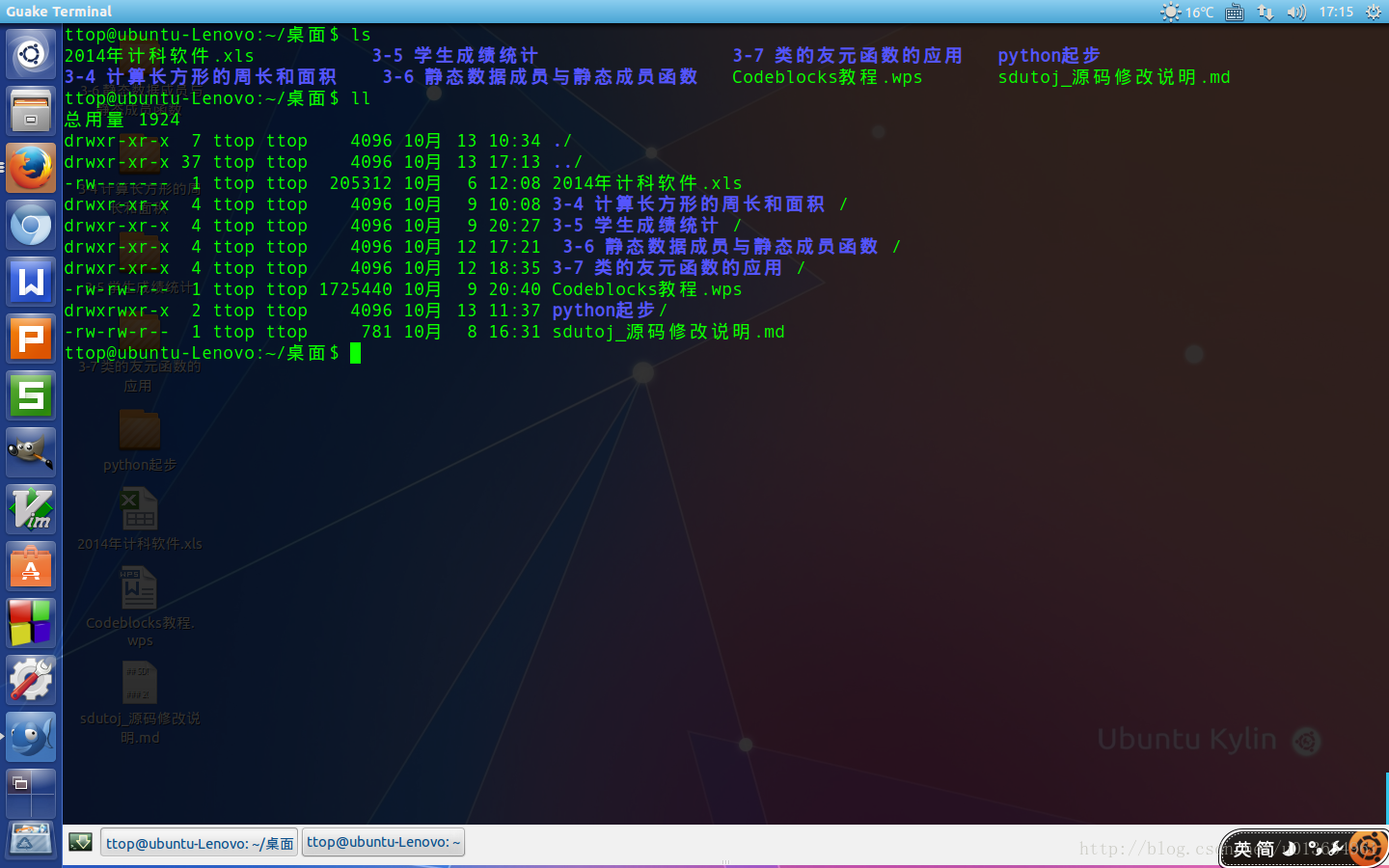Click the 2014年计科软件.xls row in ll listing
This screenshot has width=1389, height=868.
403,183
